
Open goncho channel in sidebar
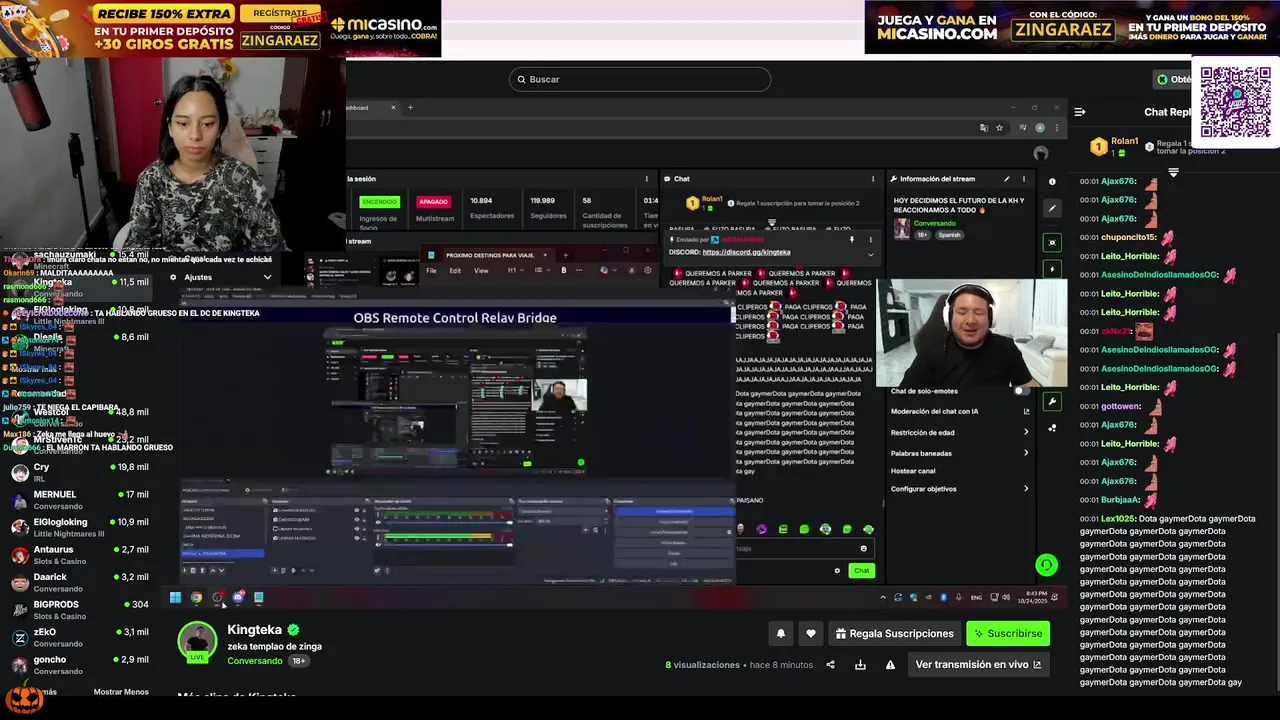tap(78, 665)
